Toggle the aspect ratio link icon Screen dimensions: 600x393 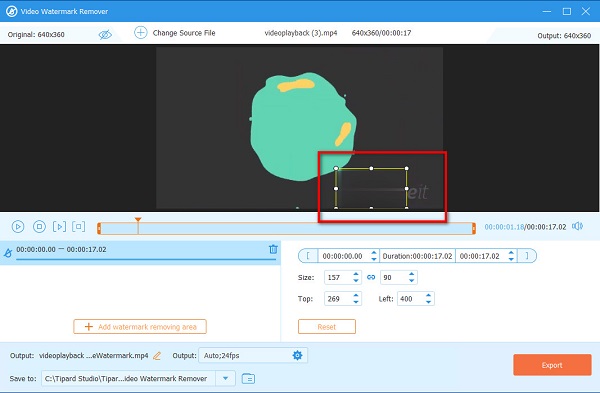point(371,277)
